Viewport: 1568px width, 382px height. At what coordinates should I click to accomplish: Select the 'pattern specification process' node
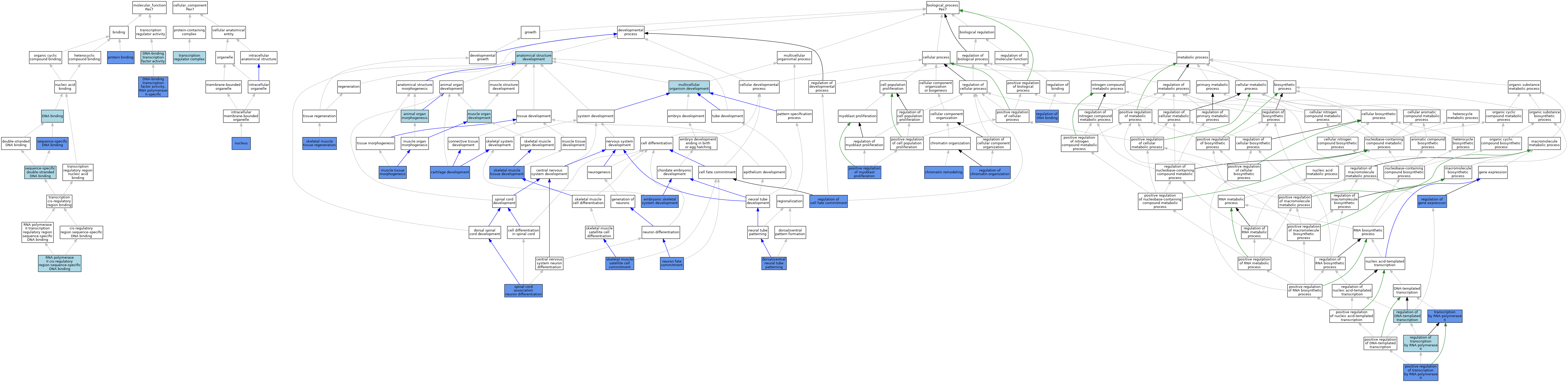794,116
